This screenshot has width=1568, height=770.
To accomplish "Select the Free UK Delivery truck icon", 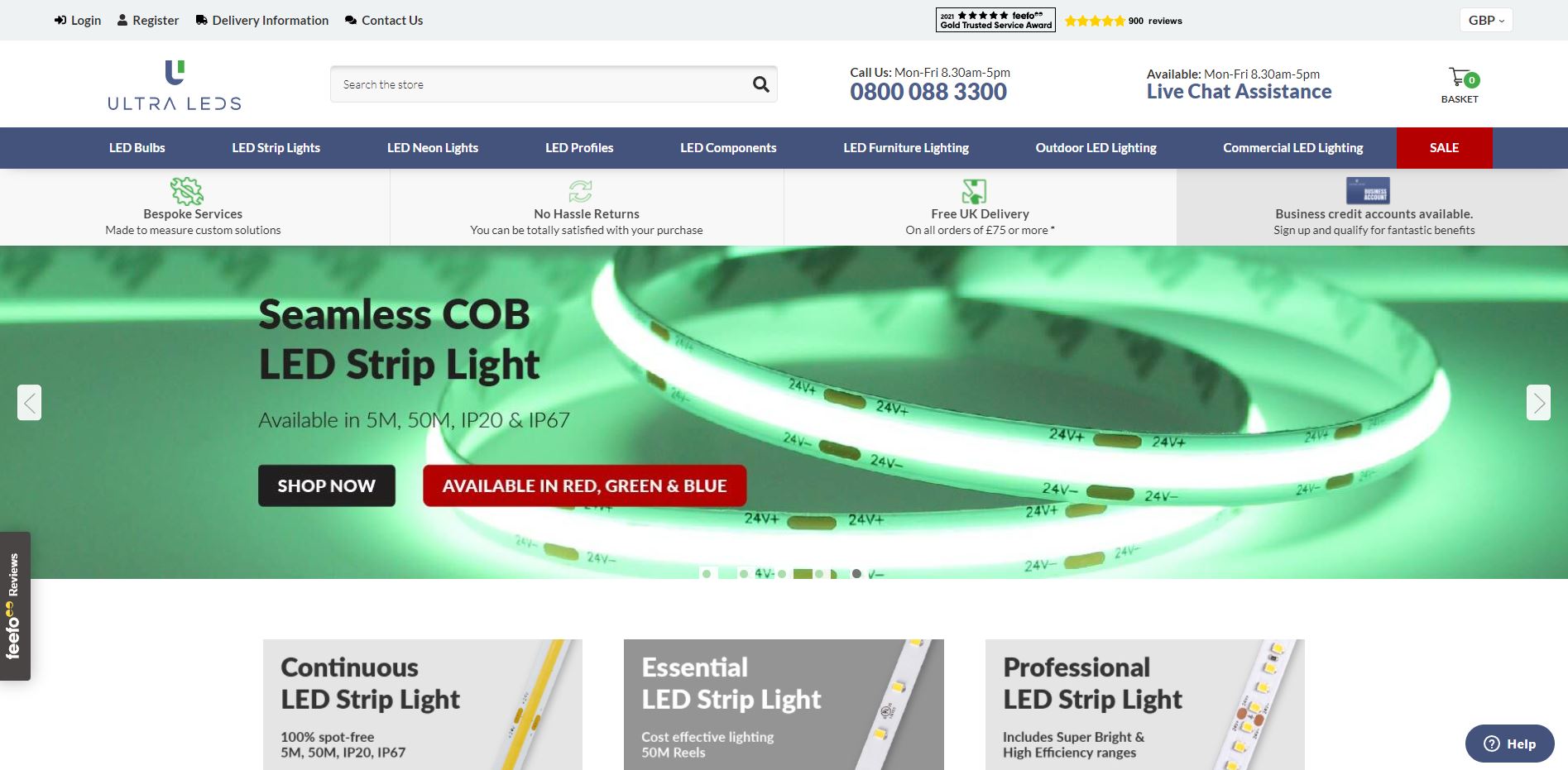I will click(x=974, y=190).
